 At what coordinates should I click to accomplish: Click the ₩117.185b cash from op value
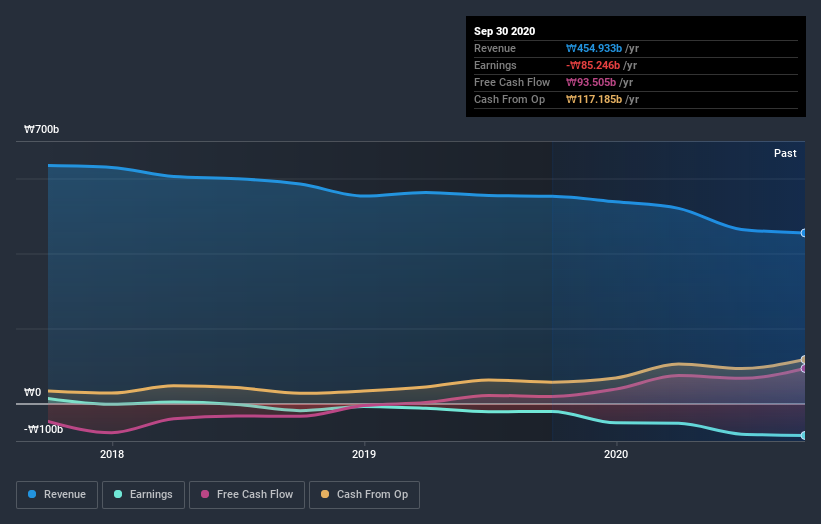[594, 99]
